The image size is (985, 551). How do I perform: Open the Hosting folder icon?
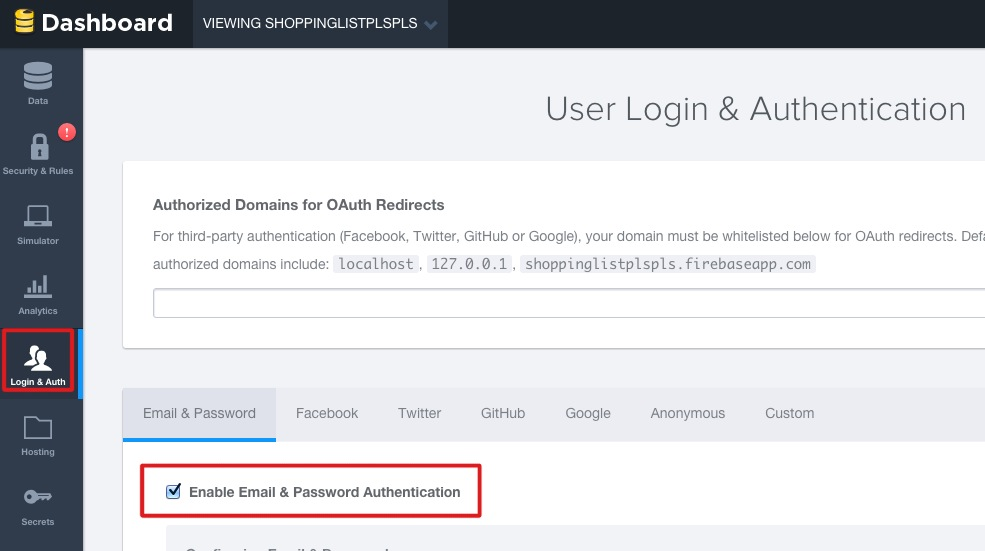(x=38, y=427)
